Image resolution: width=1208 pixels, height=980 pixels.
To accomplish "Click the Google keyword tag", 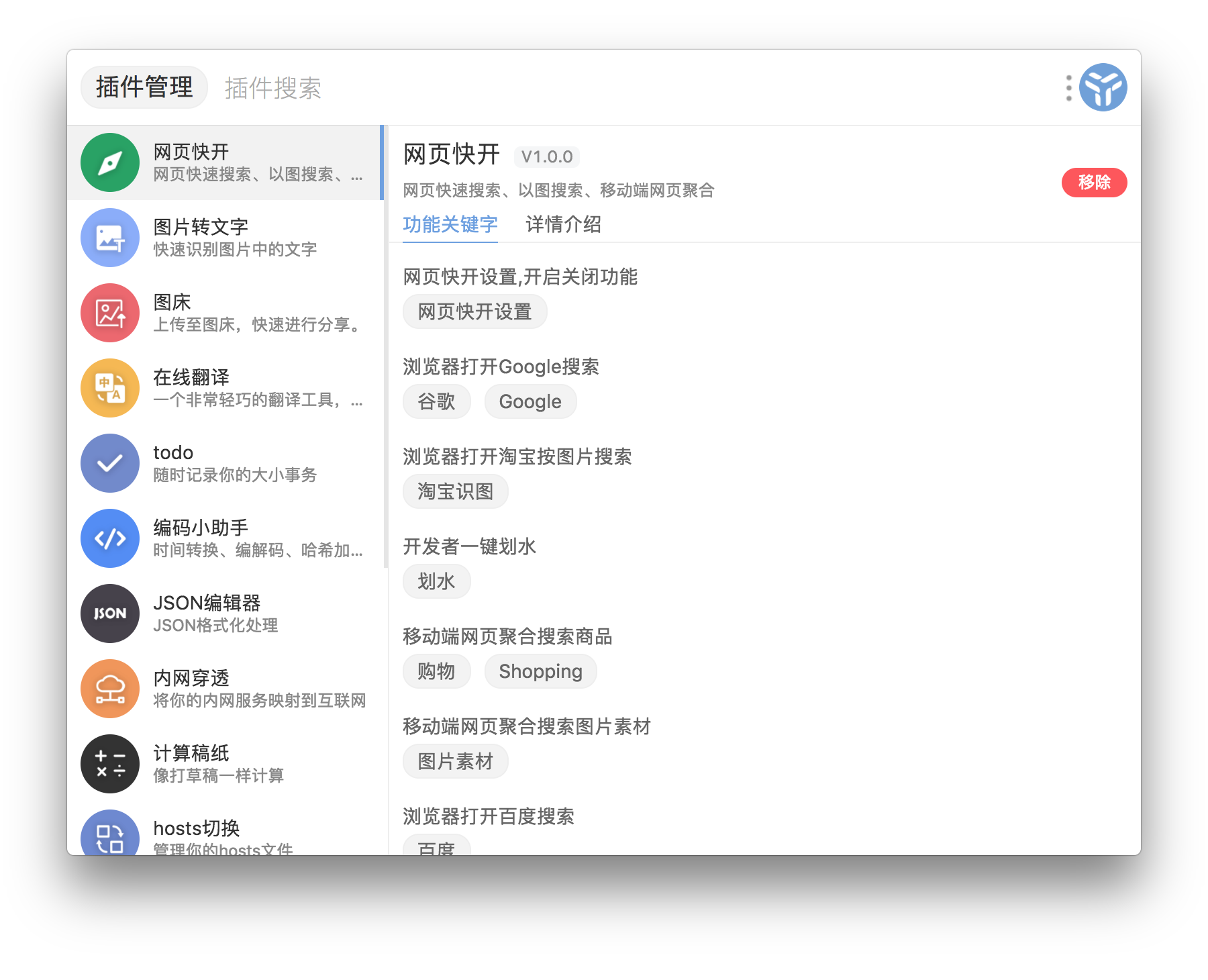I will pos(530,402).
